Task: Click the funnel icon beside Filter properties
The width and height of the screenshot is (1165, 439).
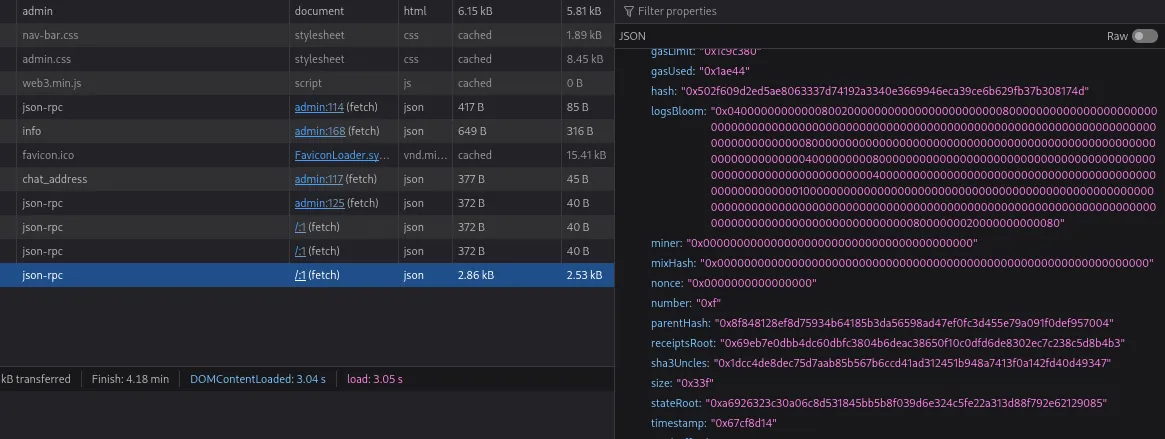Action: click(629, 11)
